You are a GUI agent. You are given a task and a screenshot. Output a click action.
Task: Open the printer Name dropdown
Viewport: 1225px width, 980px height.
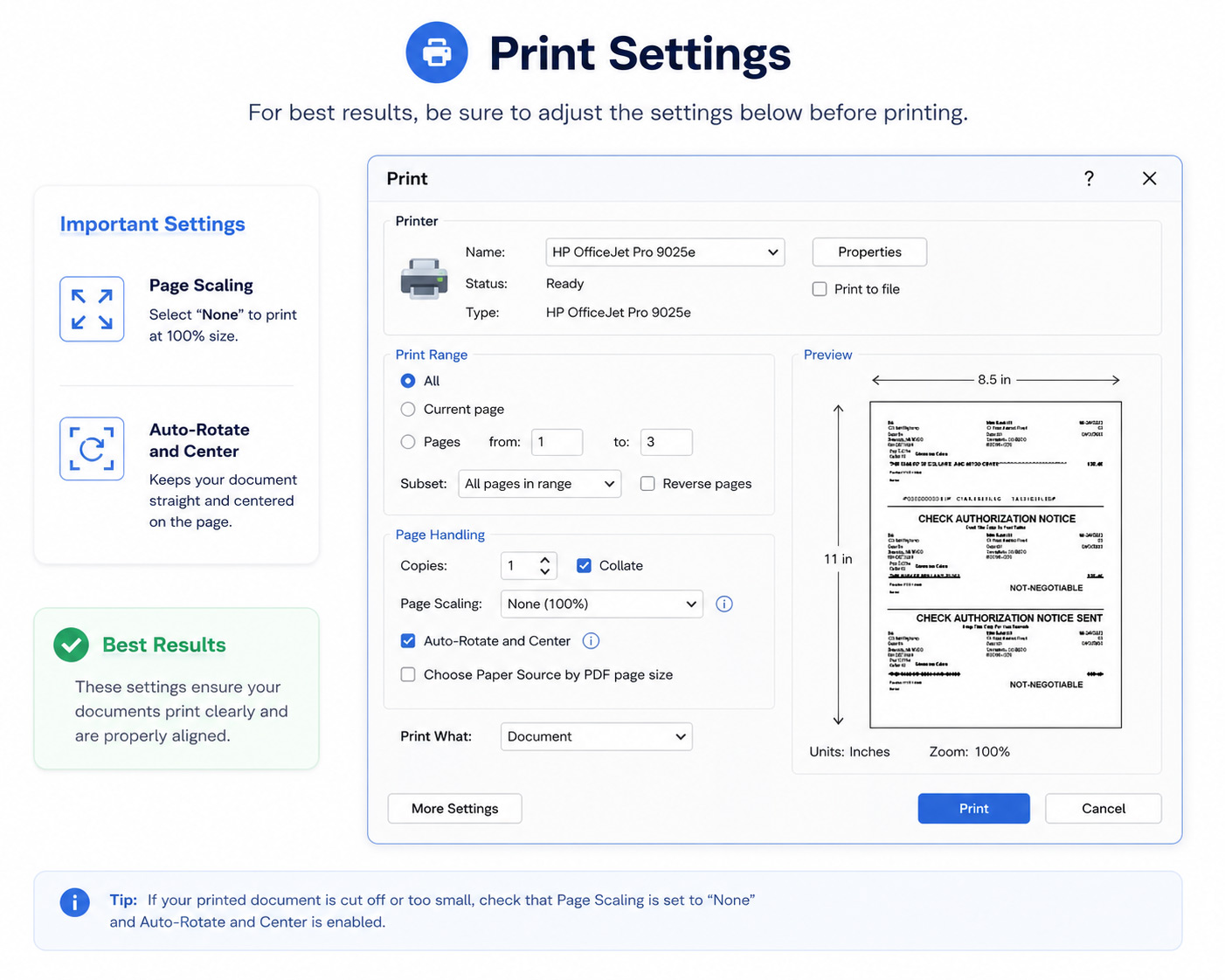665,252
